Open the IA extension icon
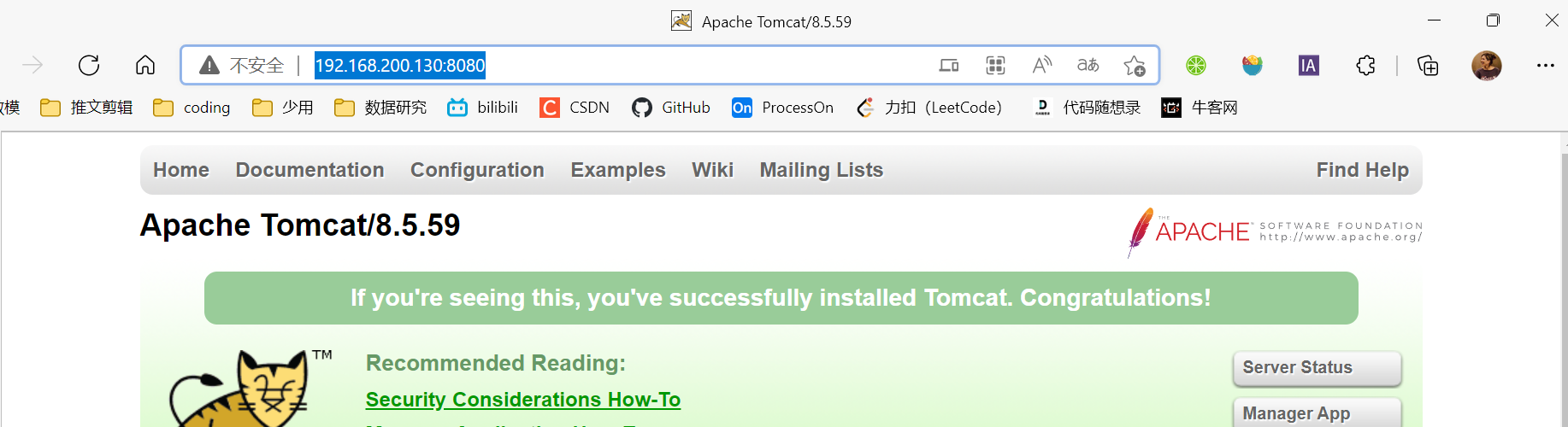This screenshot has height=427, width=1568. tap(1308, 65)
